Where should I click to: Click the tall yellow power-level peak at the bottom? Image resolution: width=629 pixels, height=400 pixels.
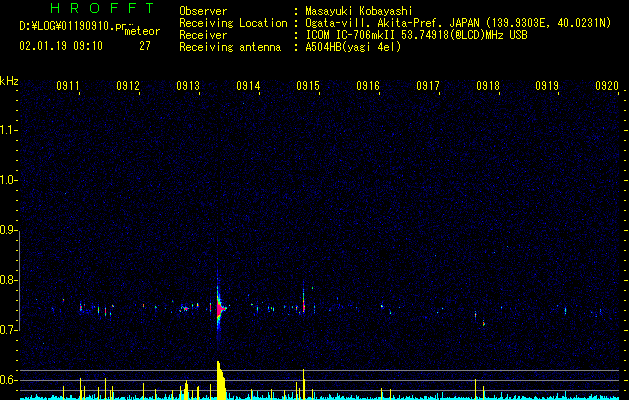(x=221, y=380)
